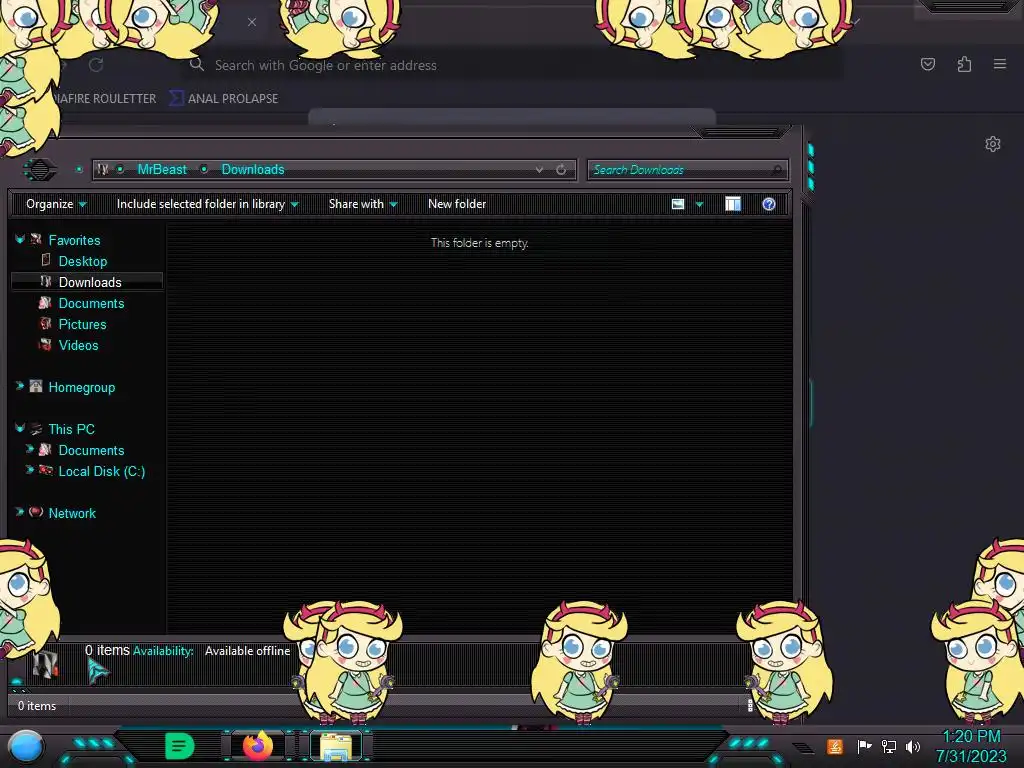Open the volume speaker tray icon
1024x768 pixels.
(913, 746)
